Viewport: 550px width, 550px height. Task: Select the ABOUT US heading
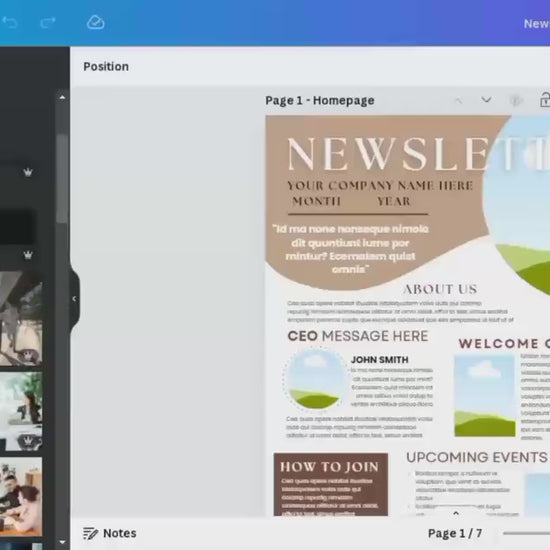tap(440, 289)
